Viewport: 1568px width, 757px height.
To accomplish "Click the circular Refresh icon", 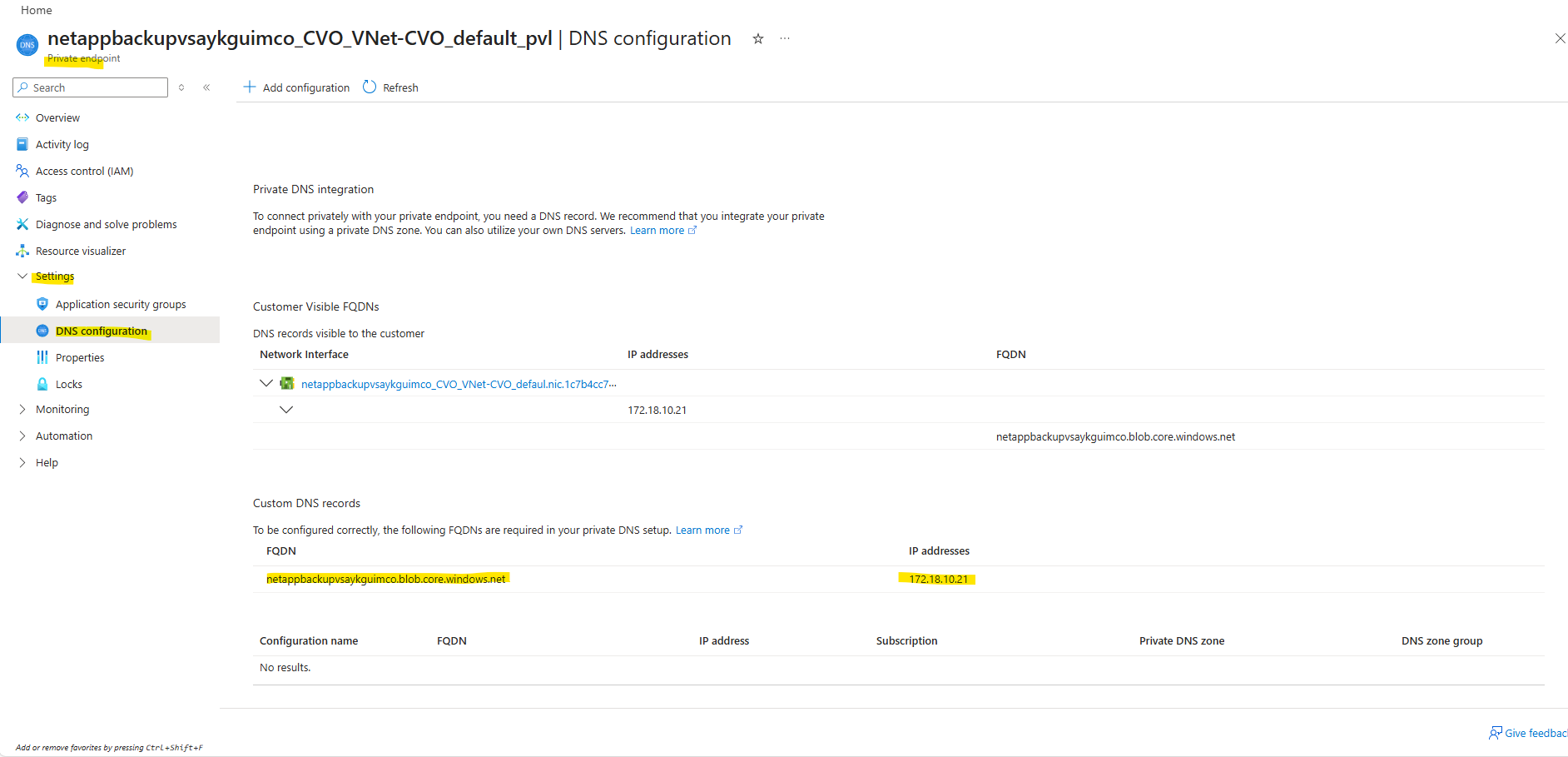I will (x=370, y=87).
